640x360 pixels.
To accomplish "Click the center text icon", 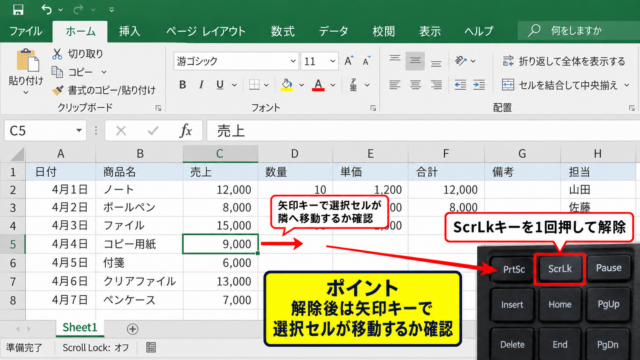I will coord(415,85).
